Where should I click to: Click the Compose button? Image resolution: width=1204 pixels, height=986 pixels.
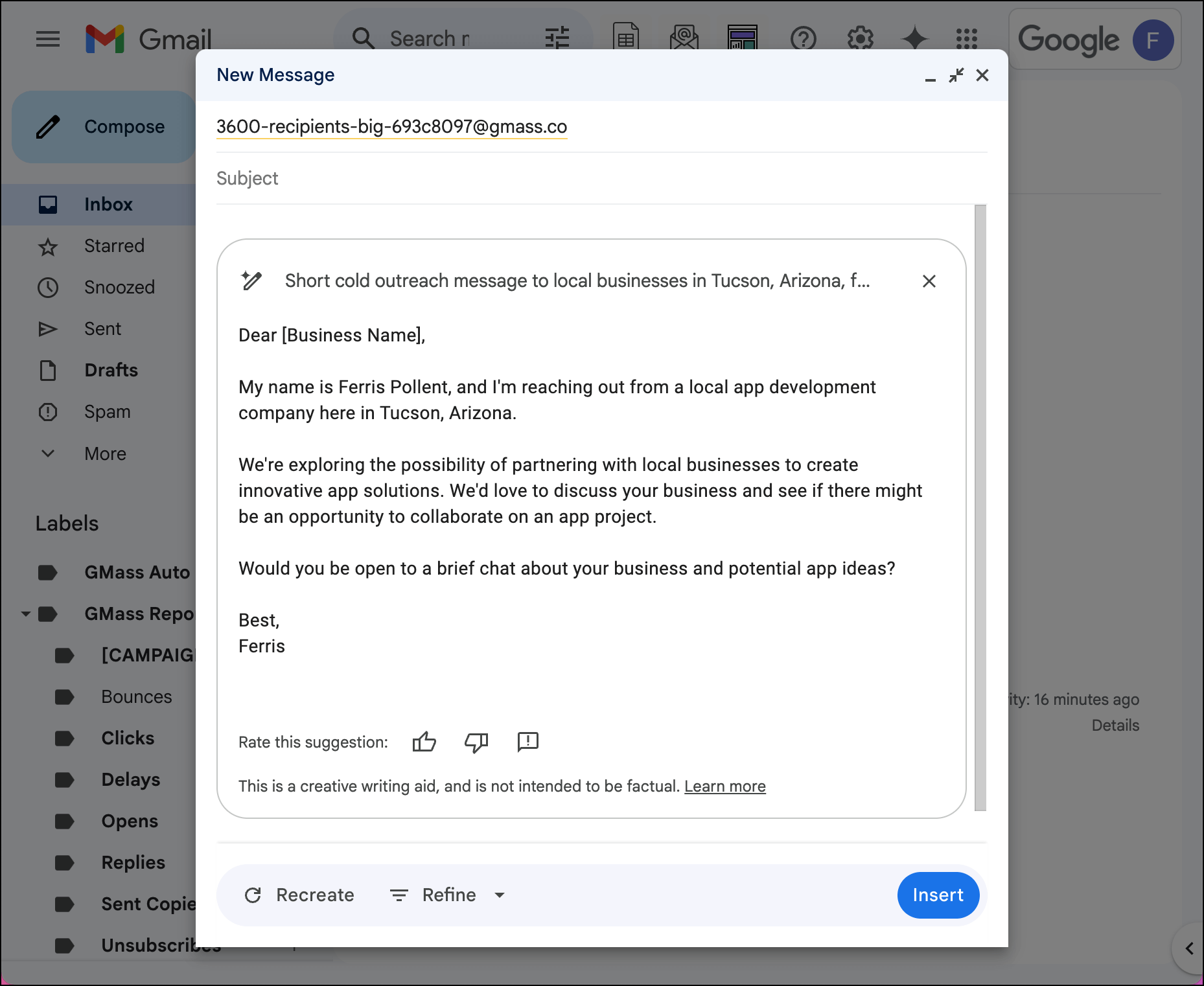coord(104,127)
